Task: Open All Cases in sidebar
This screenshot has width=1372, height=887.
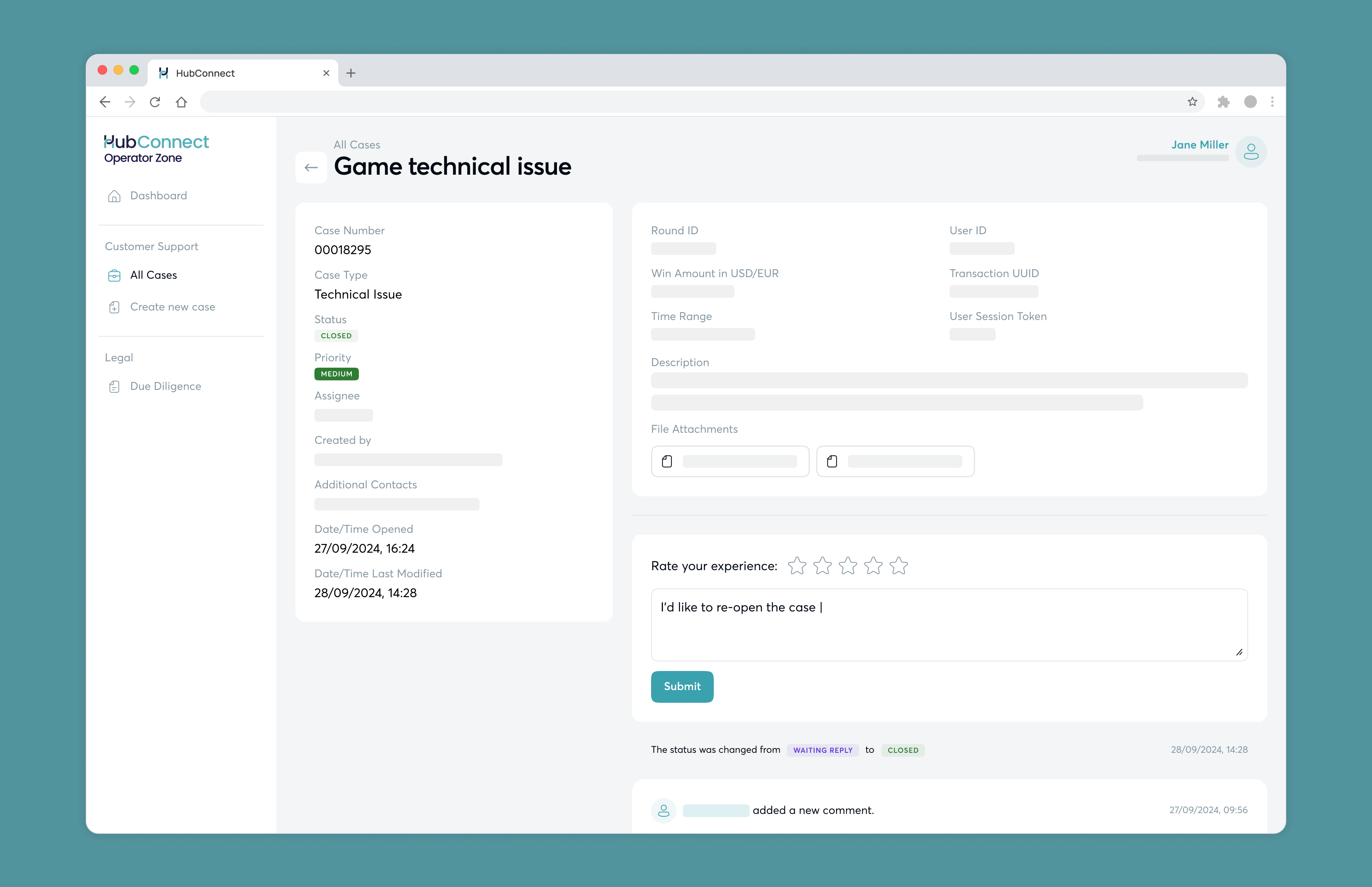Action: pyautogui.click(x=153, y=275)
